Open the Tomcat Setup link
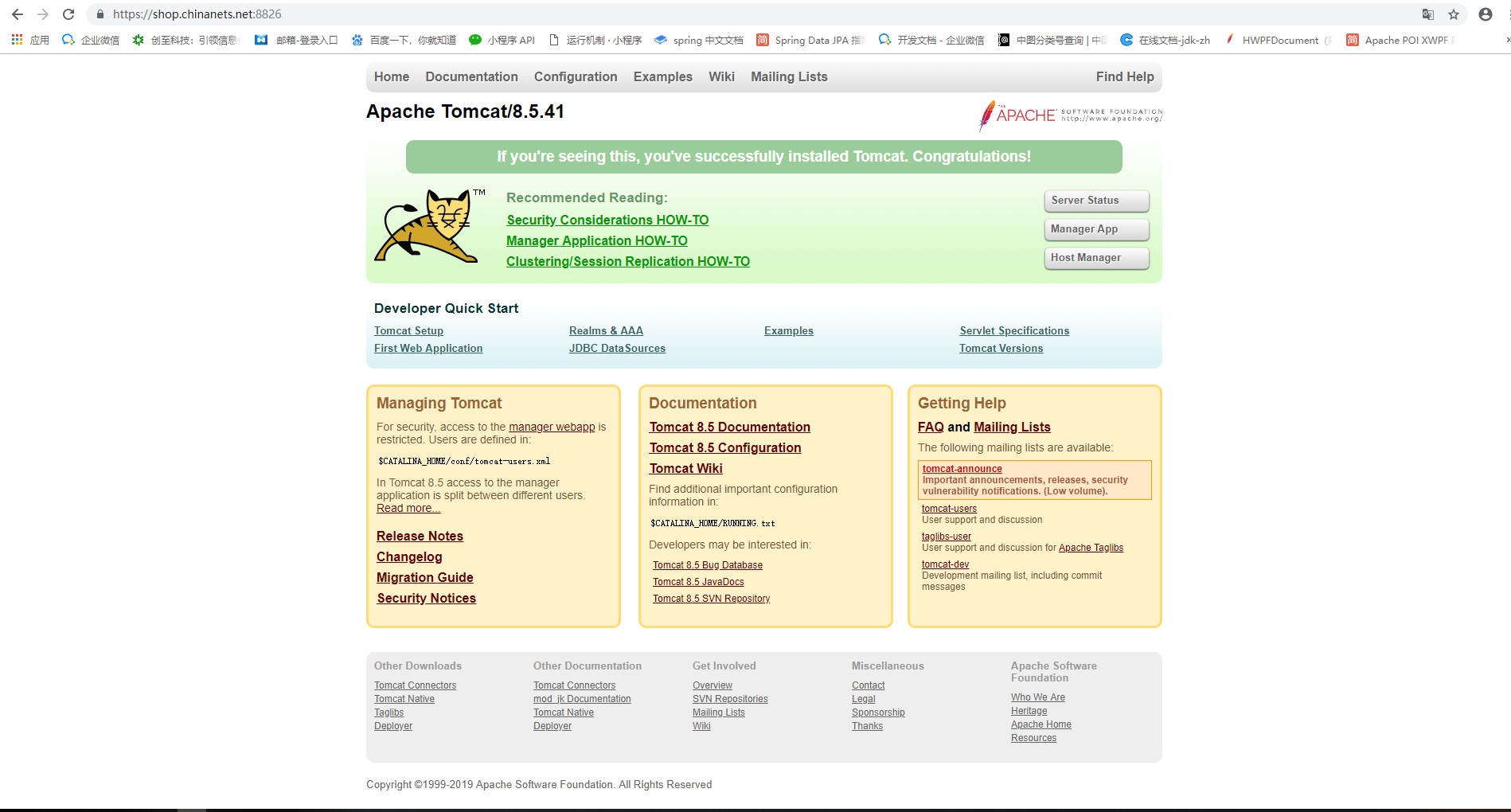The height and width of the screenshot is (812, 1511). pyautogui.click(x=408, y=330)
